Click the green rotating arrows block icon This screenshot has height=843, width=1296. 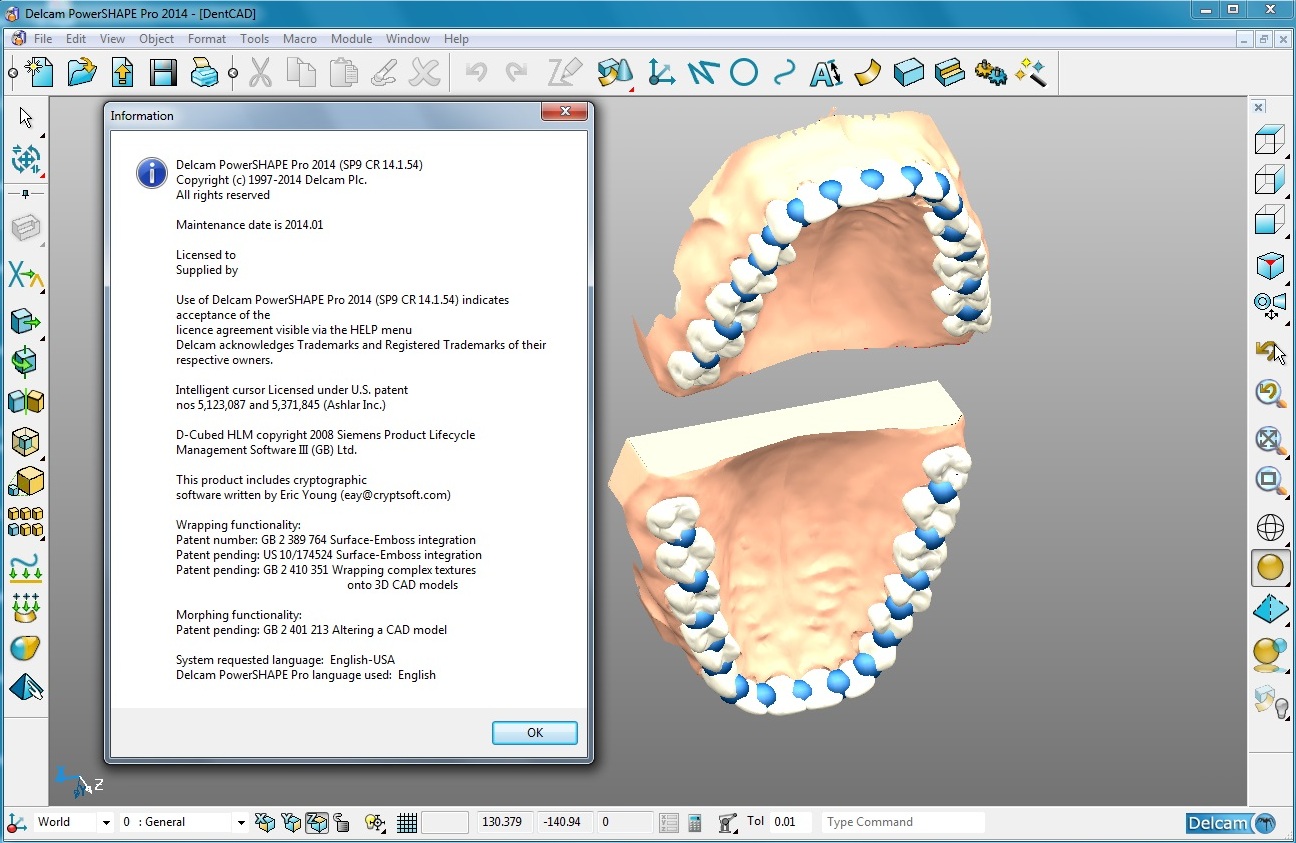25,361
